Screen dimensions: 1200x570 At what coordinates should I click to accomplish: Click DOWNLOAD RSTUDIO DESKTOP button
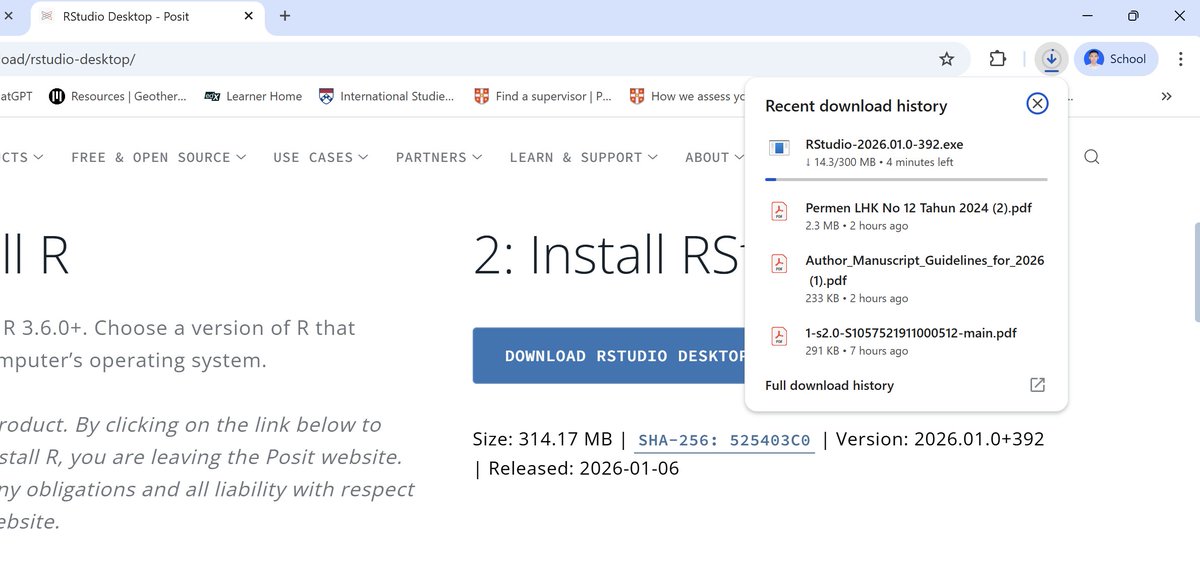point(610,356)
